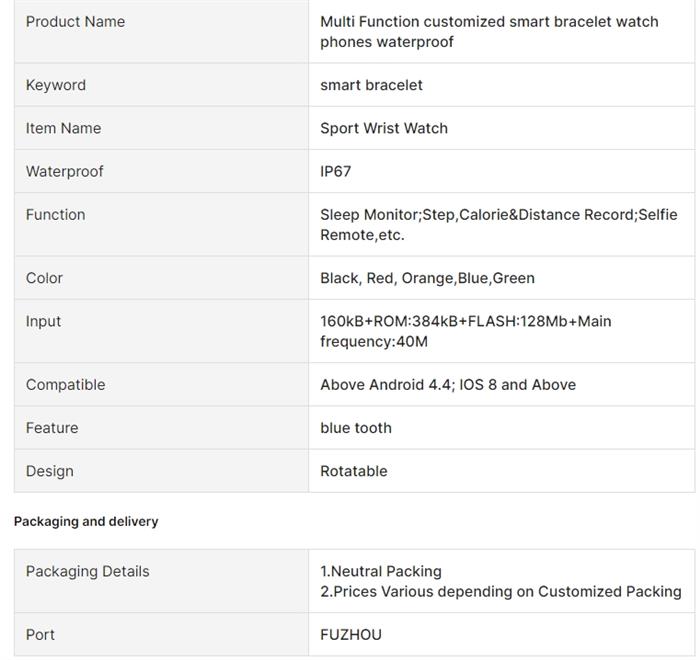700x660 pixels.
Task: Click the 'Black, Red, Orange,Blue,Green' color value
Action: click(x=427, y=278)
